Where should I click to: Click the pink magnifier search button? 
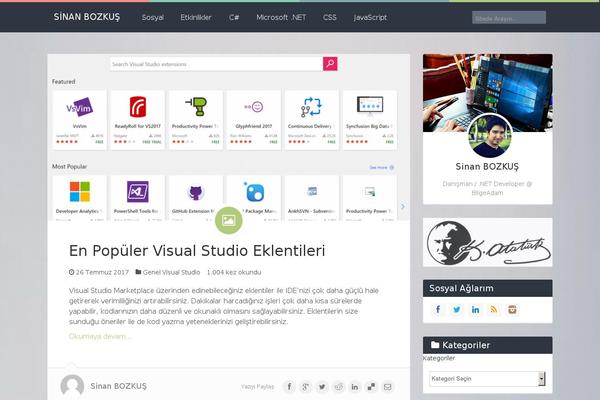pyautogui.click(x=330, y=64)
